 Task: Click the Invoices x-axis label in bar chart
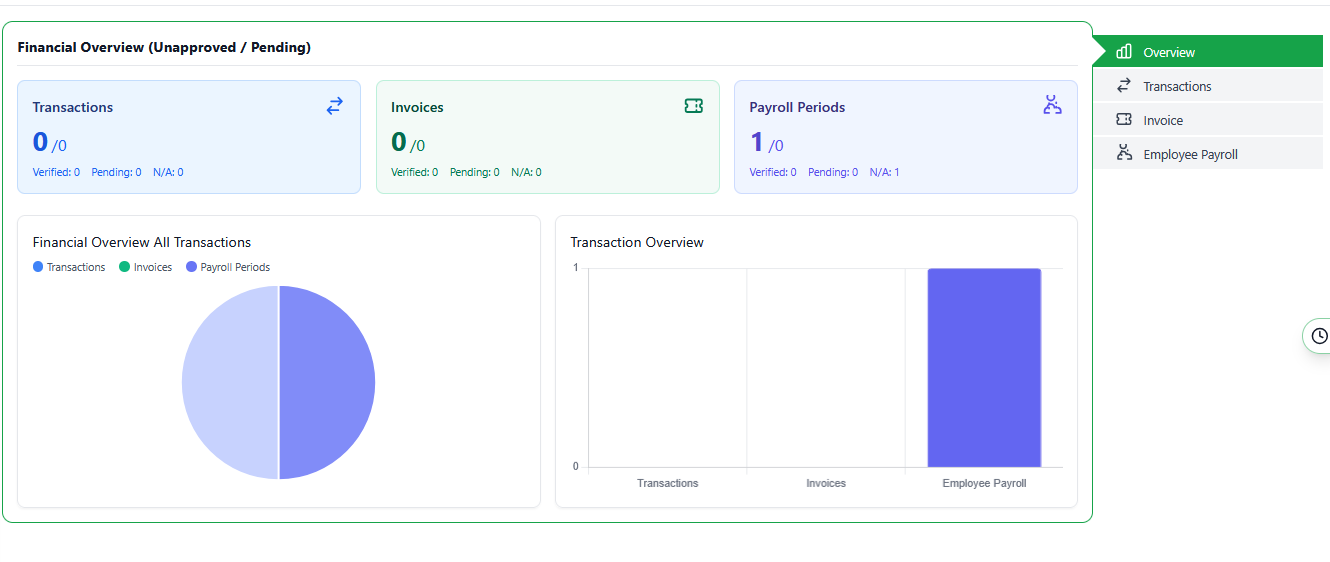[826, 483]
